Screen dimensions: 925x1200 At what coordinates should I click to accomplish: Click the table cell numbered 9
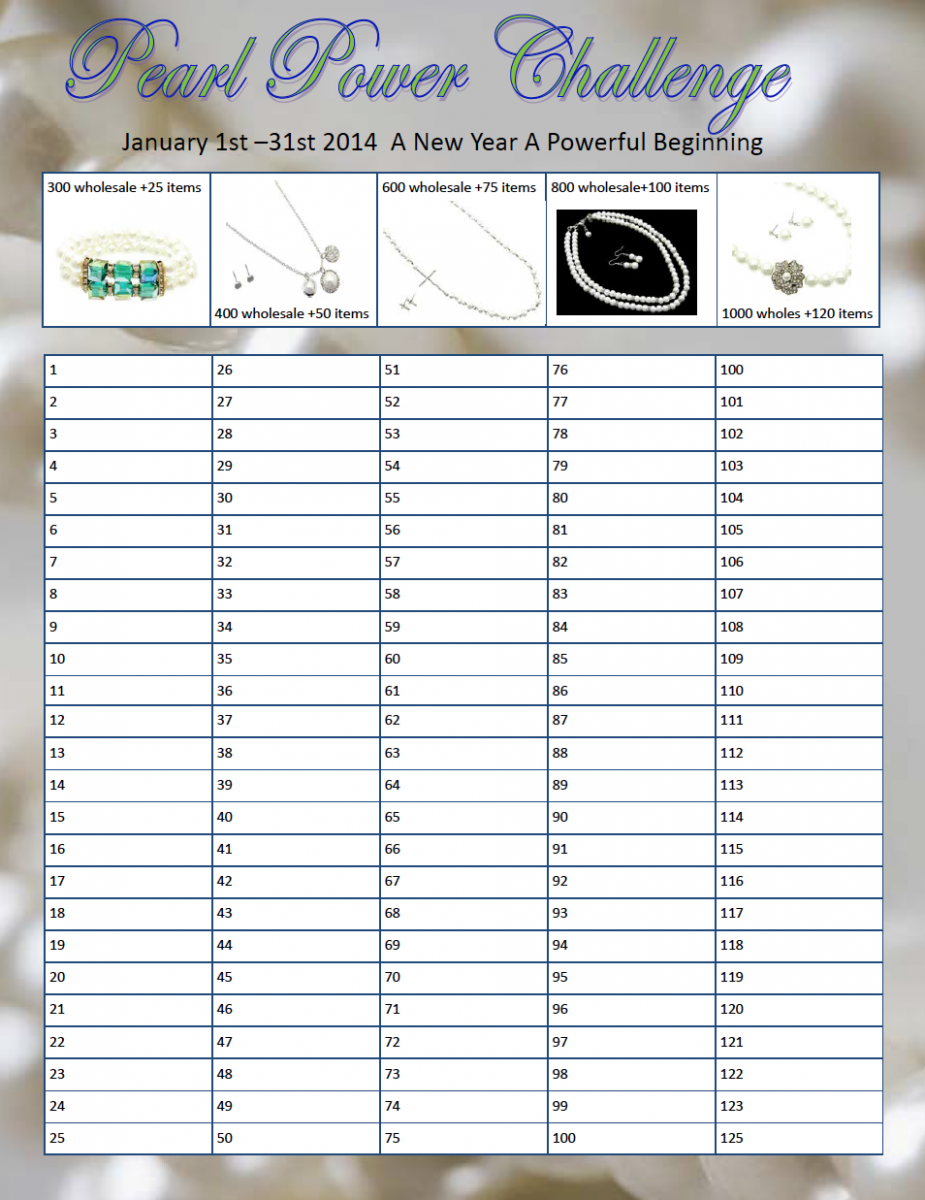click(127, 627)
